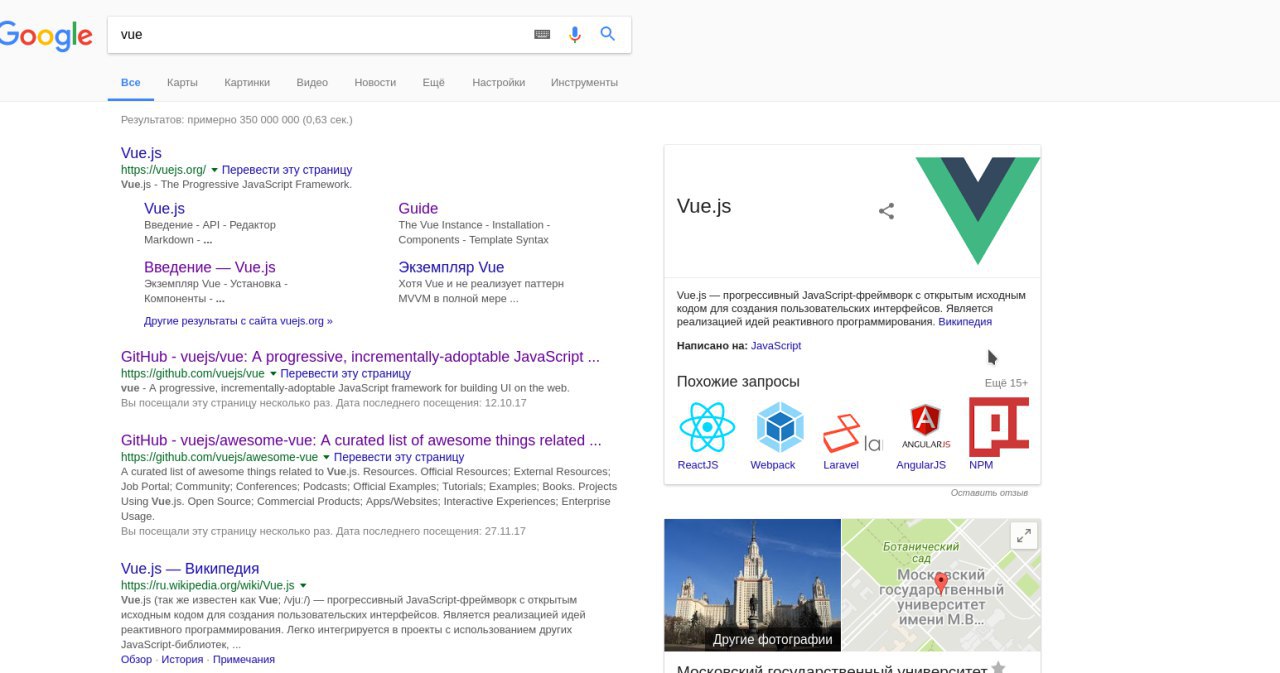The height and width of the screenshot is (673, 1280).
Task: Show Другие результаты с сайта vuejs.org
Action: point(238,321)
